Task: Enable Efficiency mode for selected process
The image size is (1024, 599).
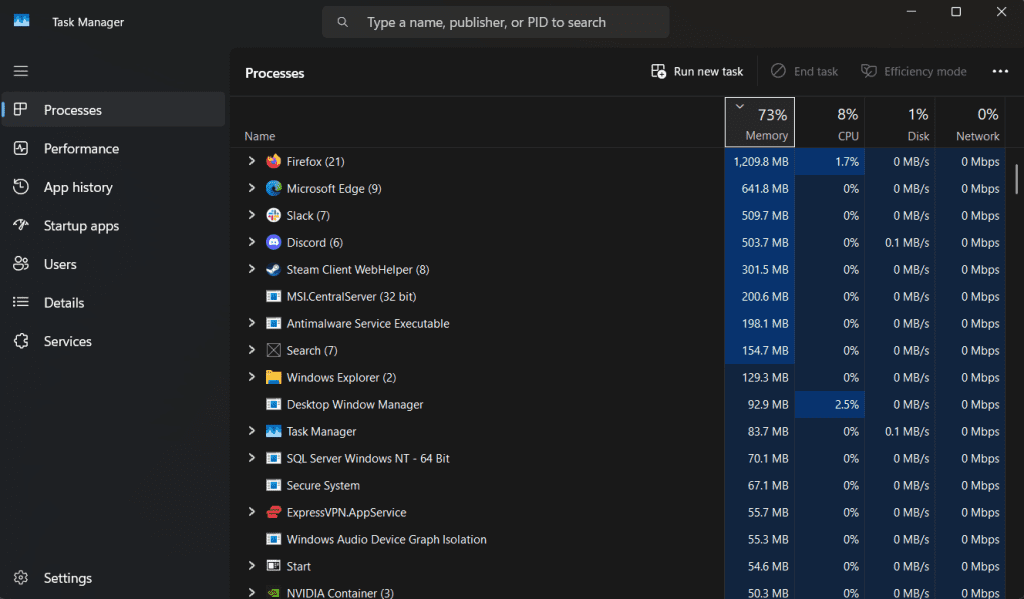Action: 913,71
